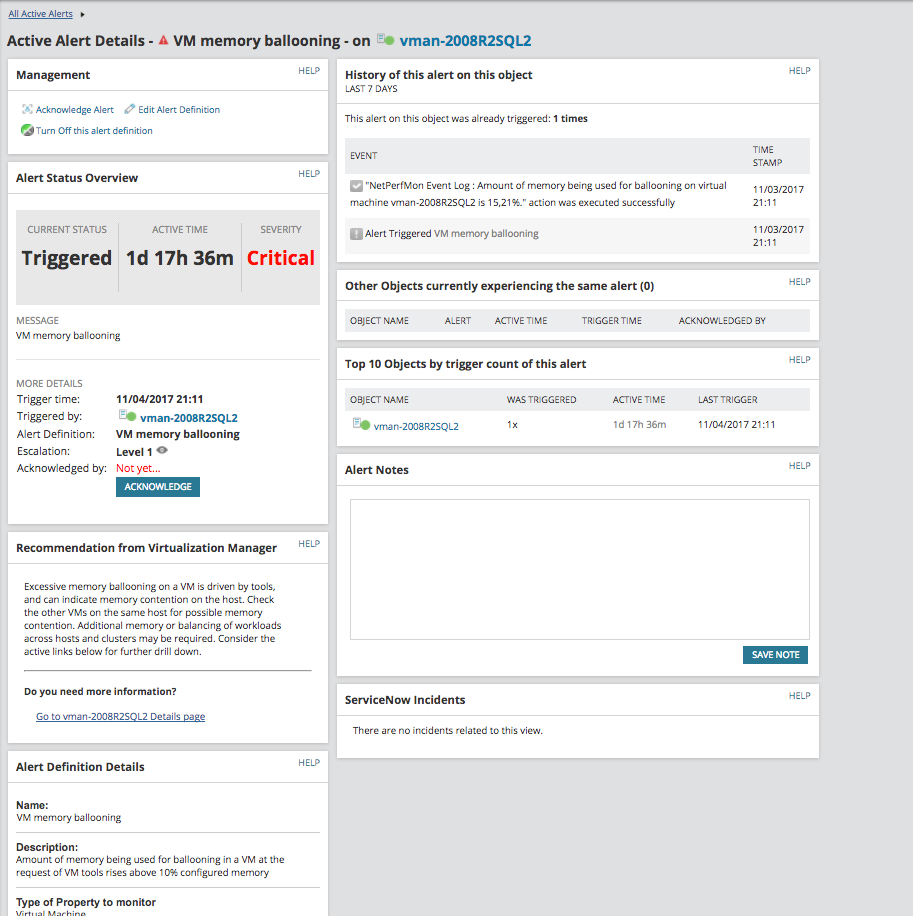Go to vman-2008R2SQL2 Details page link

coord(120,716)
